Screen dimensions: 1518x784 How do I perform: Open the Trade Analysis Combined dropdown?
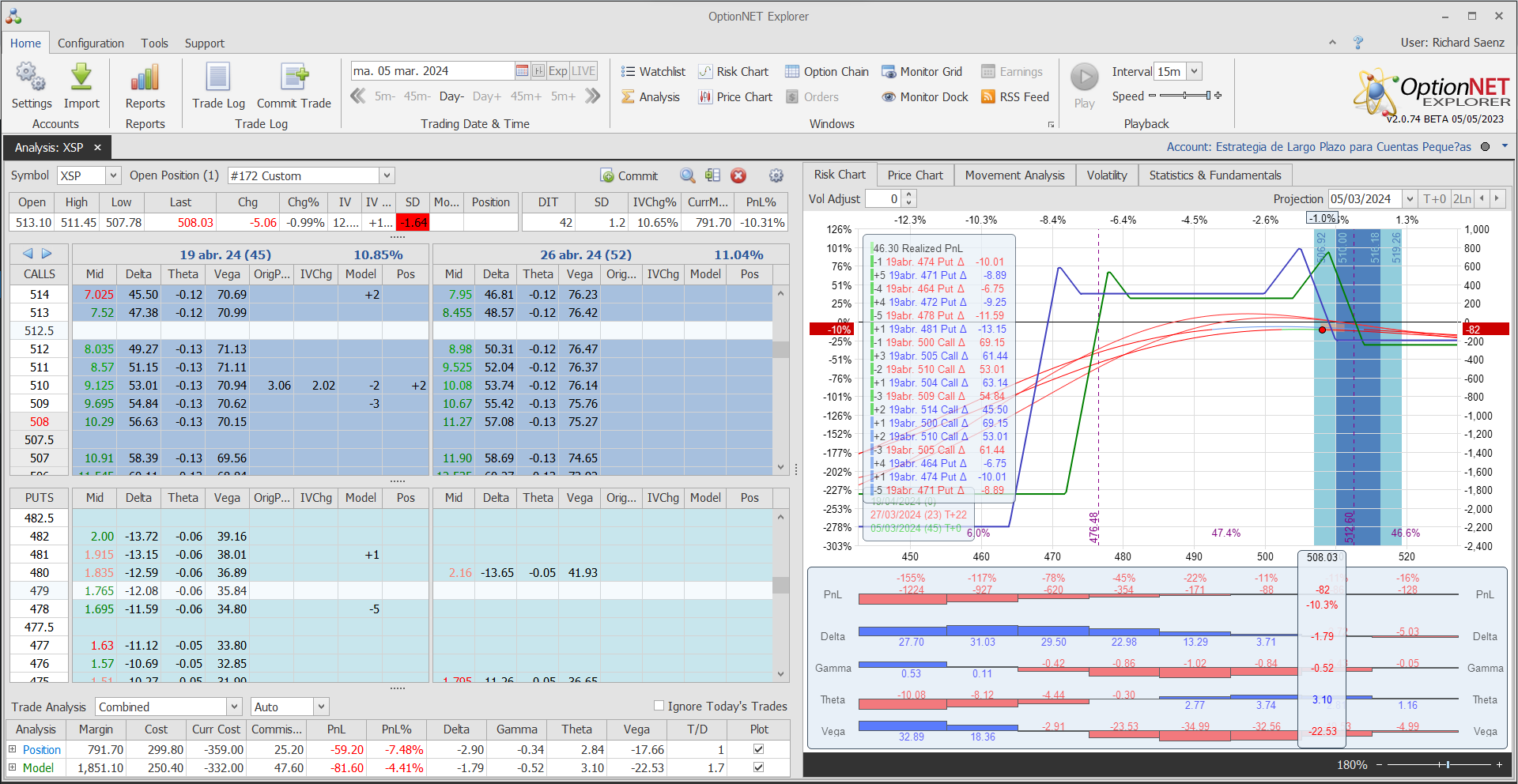(x=234, y=707)
